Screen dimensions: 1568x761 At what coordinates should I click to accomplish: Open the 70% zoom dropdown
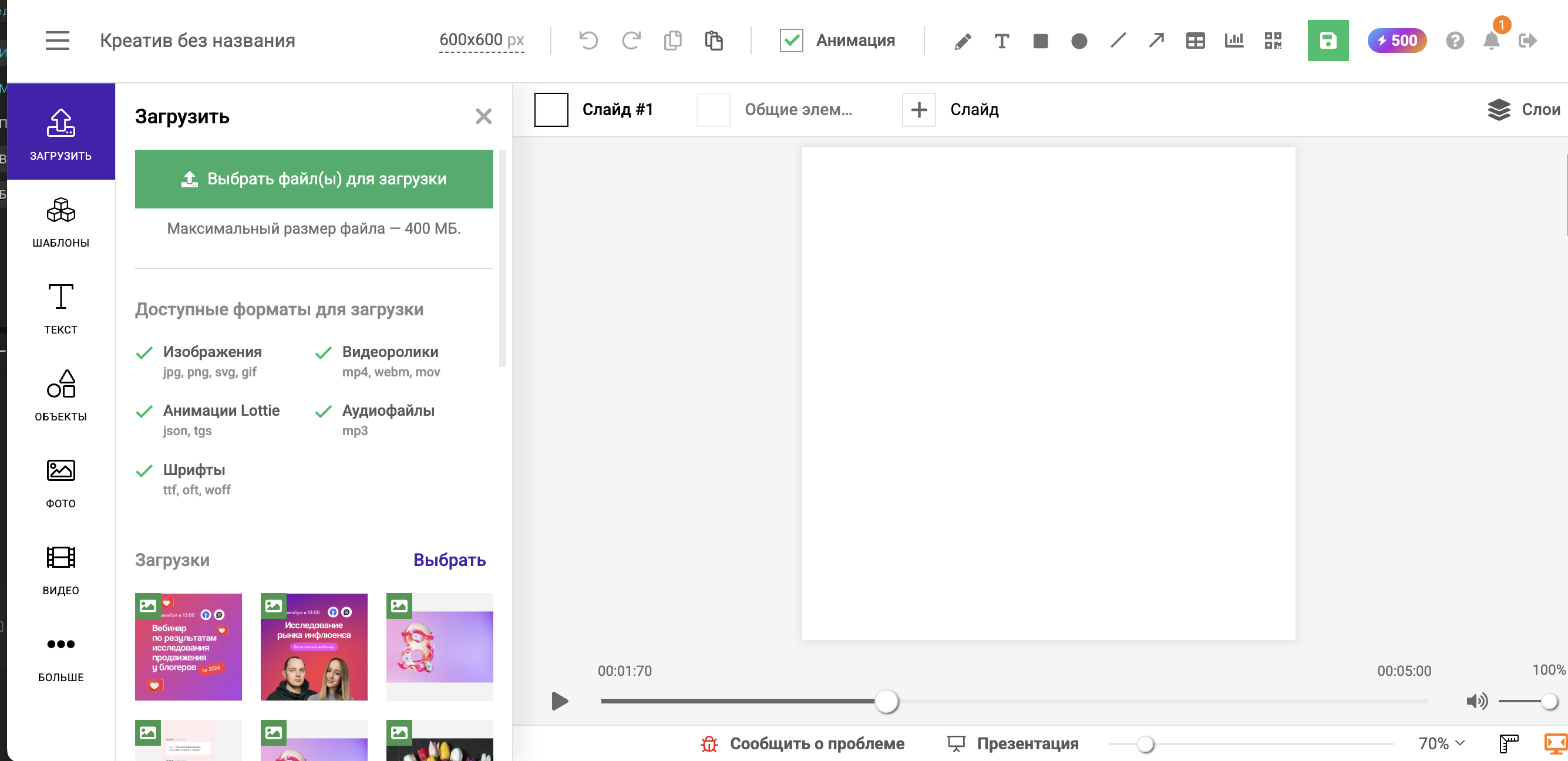(1441, 743)
